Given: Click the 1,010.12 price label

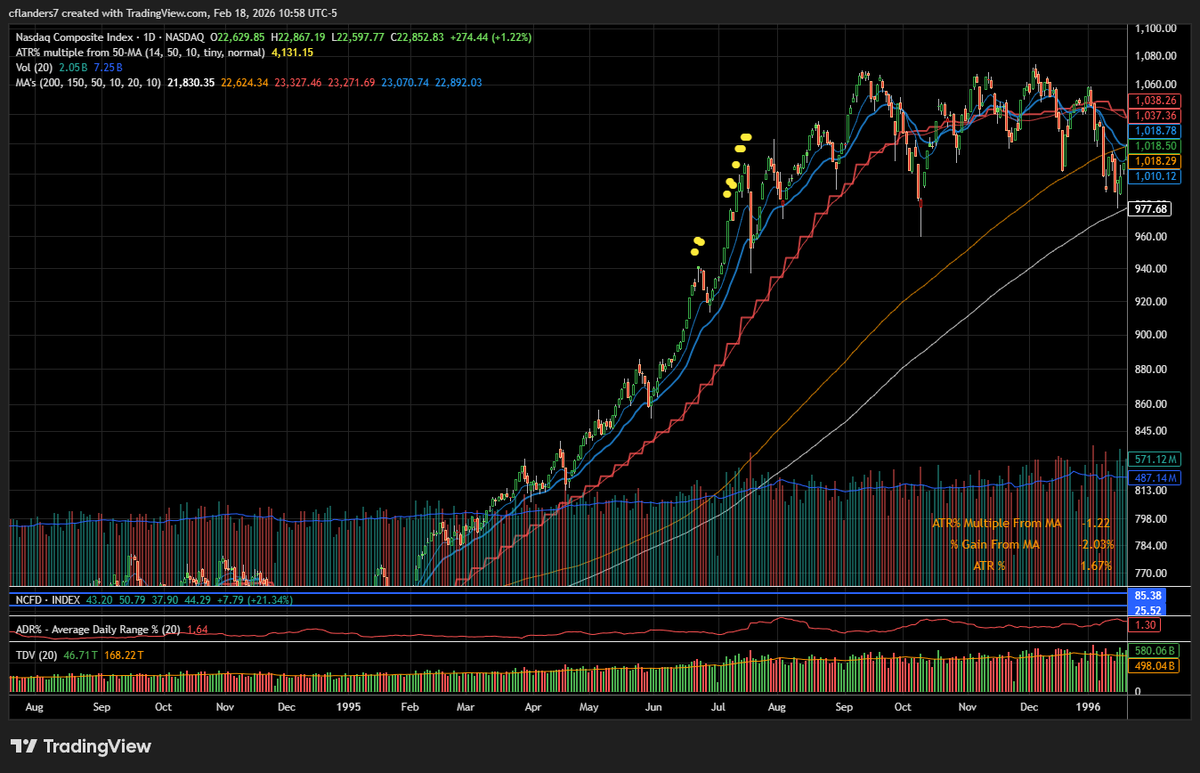Looking at the screenshot, I should click(1154, 176).
